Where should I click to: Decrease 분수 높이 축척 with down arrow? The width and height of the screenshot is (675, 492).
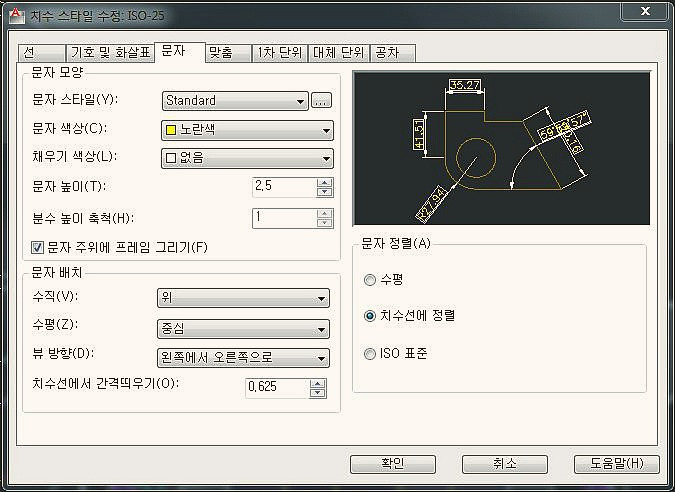(325, 223)
